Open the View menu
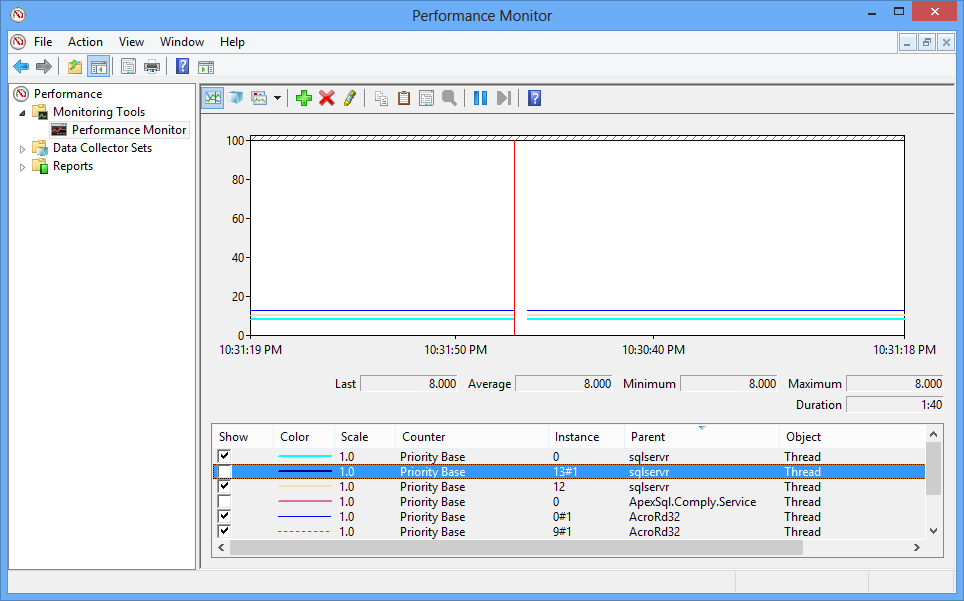The image size is (964, 601). 131,42
